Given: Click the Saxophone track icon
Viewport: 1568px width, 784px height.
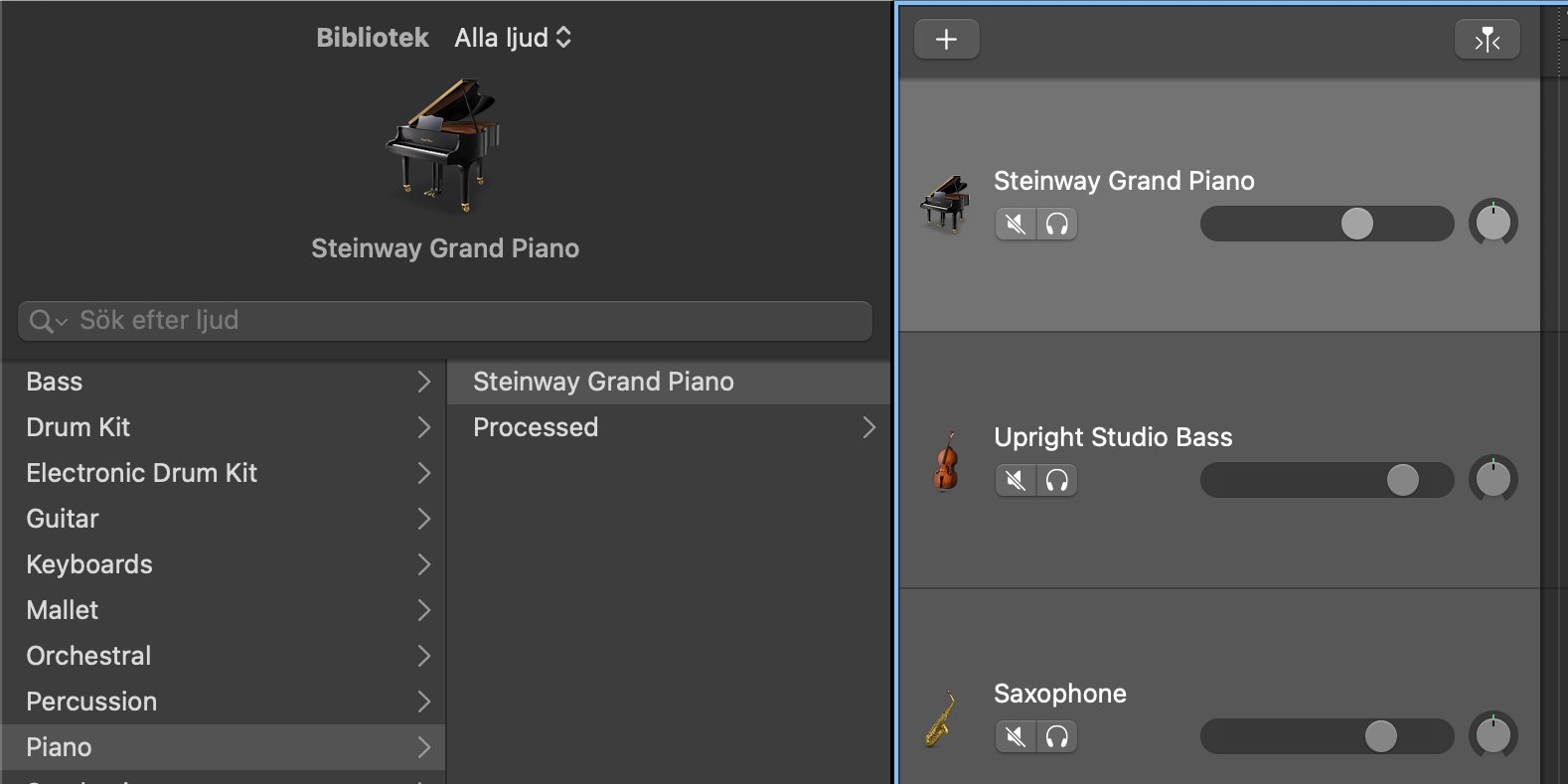Looking at the screenshot, I should pyautogui.click(x=940, y=717).
